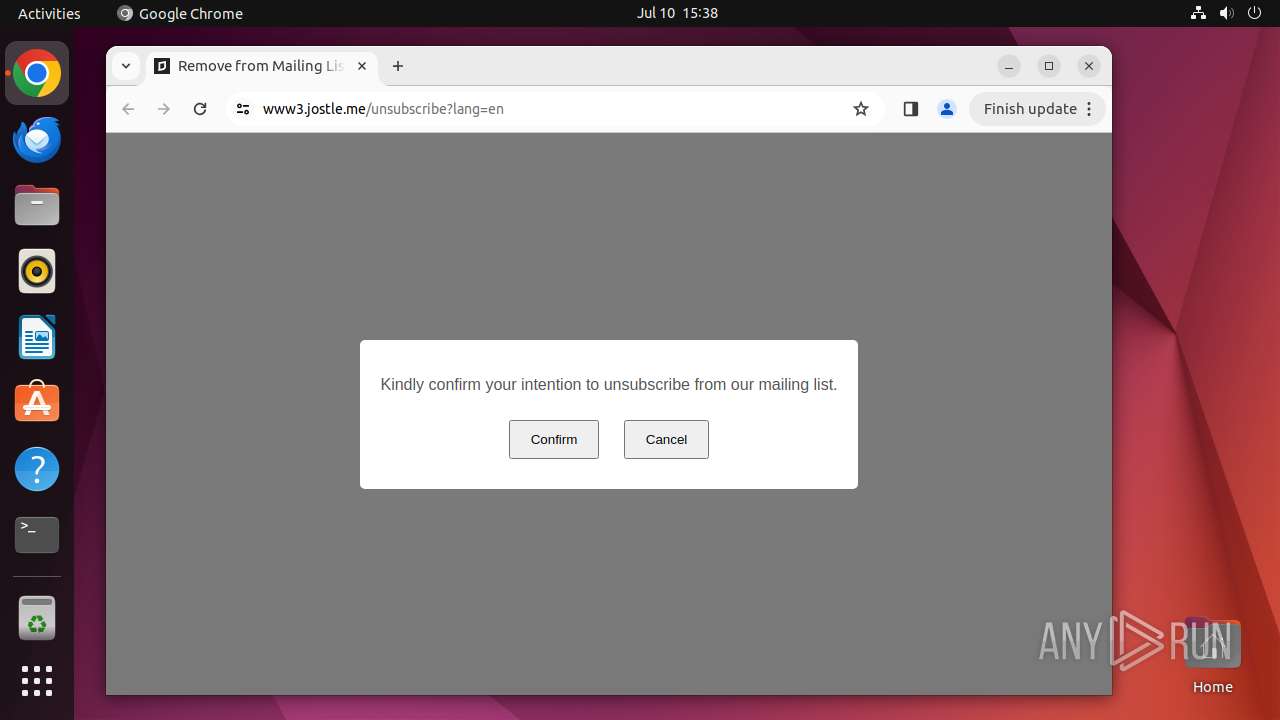Maximize the Chrome window
This screenshot has width=1280, height=720.
click(x=1049, y=66)
